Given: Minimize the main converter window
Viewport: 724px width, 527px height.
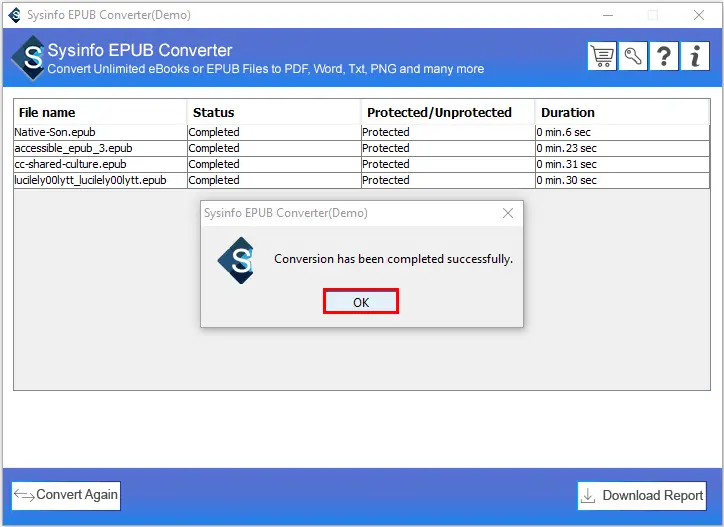Looking at the screenshot, I should (608, 15).
